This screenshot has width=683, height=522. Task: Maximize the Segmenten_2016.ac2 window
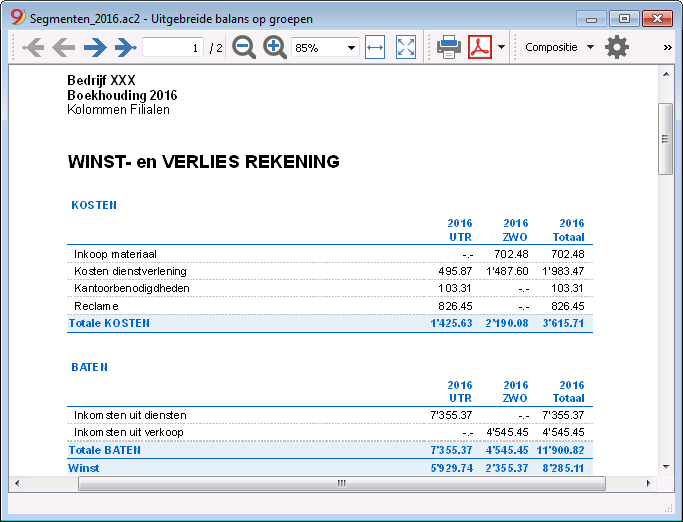click(624, 18)
